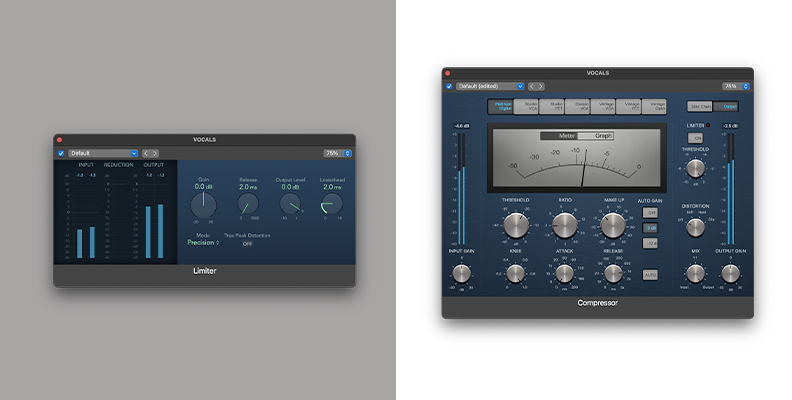This screenshot has width=792, height=400.
Task: Click the Limiter input level meter bars
Action: click(86, 242)
